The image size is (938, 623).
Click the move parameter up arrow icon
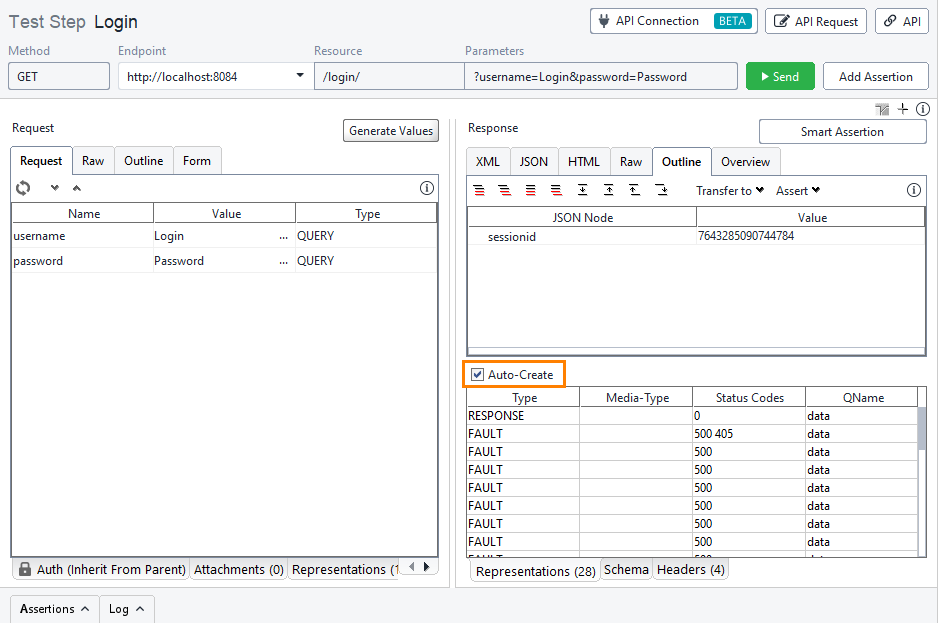pyautogui.click(x=77, y=188)
